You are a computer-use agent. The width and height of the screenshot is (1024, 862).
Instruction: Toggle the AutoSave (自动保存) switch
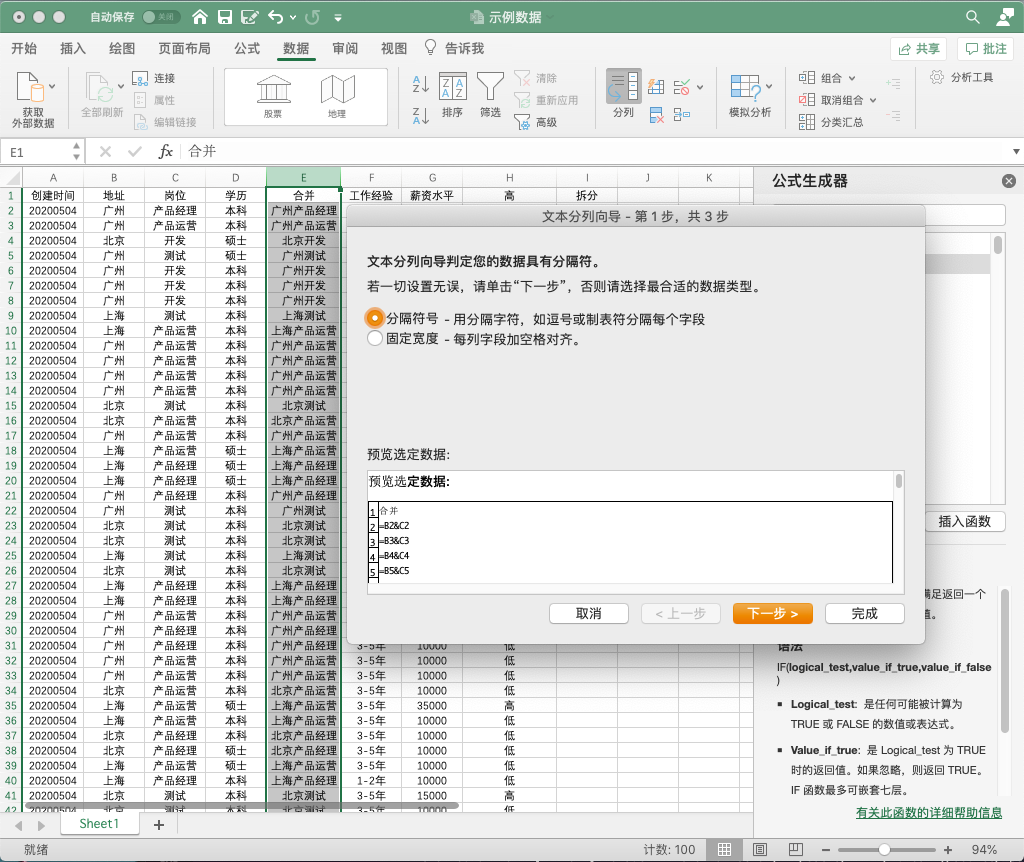(161, 17)
